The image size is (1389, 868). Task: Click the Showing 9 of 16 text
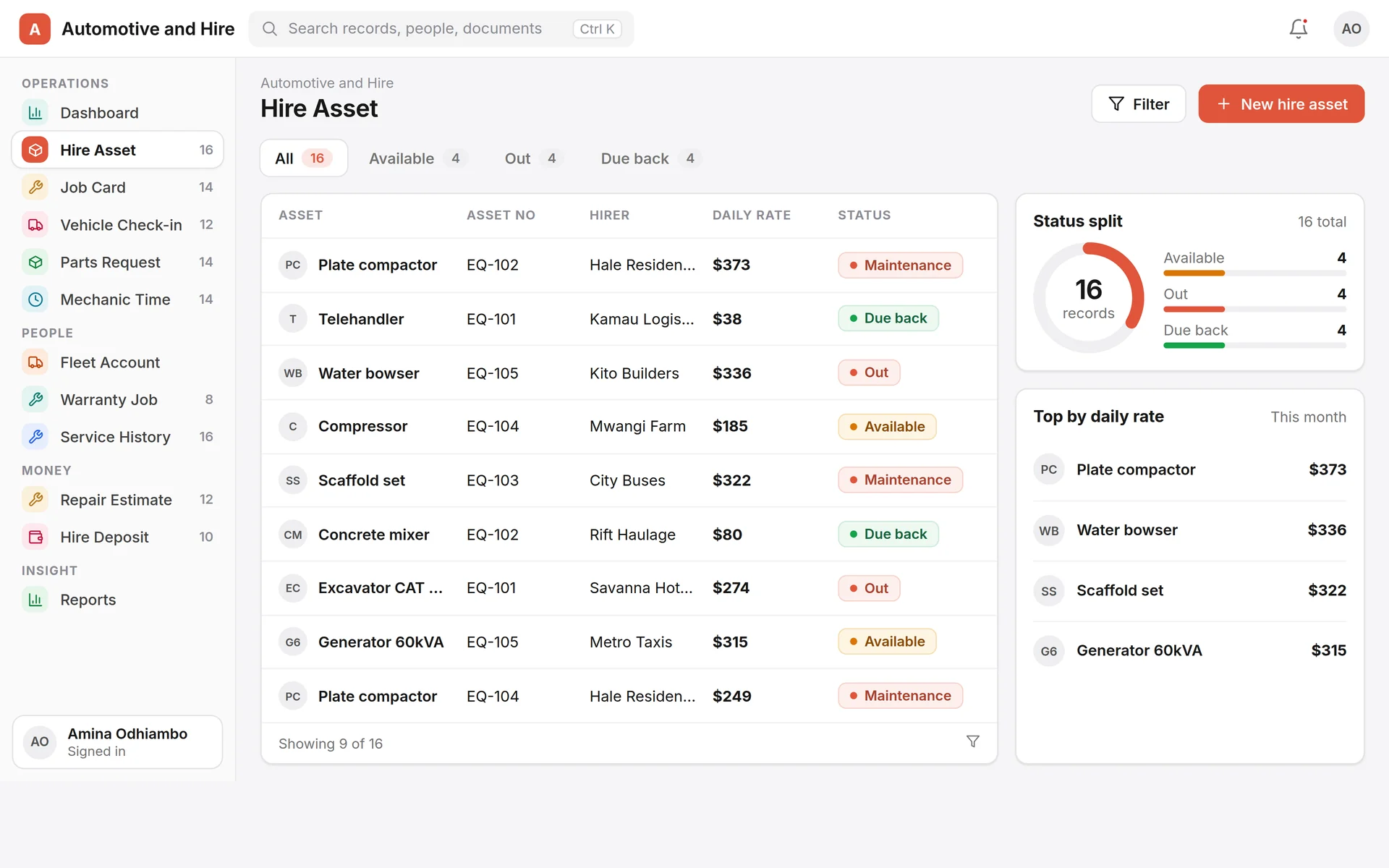331,744
